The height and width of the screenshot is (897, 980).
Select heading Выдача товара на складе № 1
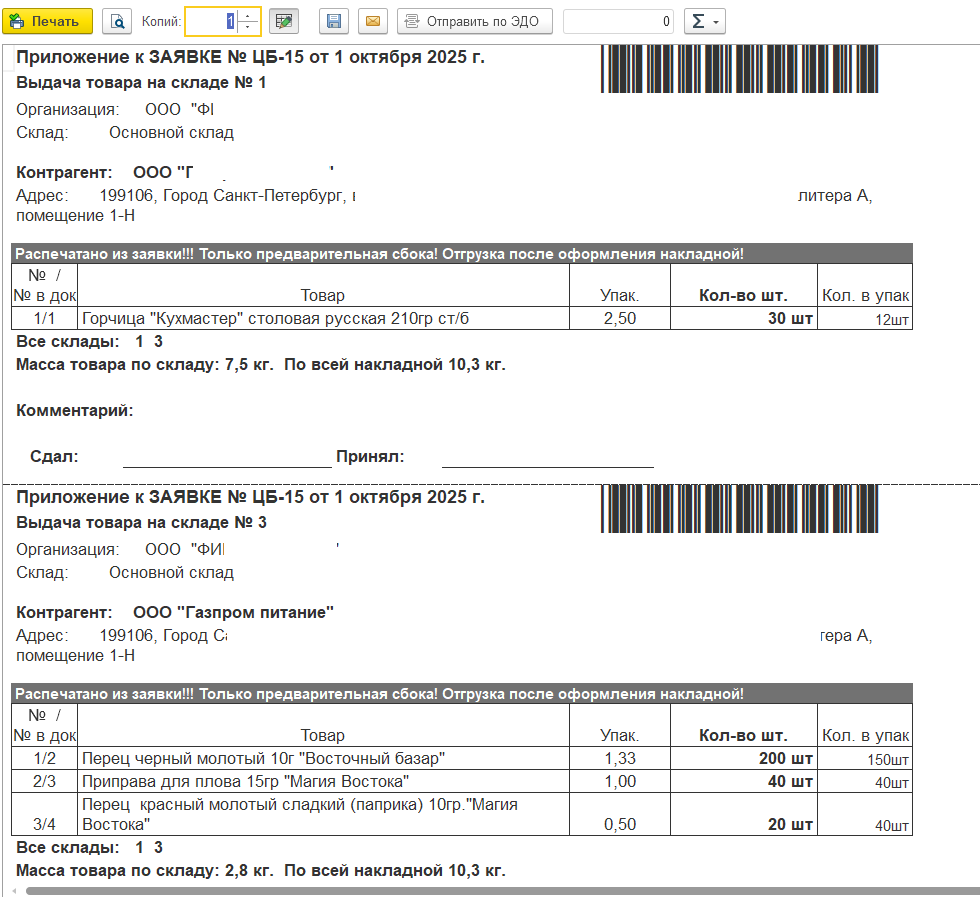[141, 83]
